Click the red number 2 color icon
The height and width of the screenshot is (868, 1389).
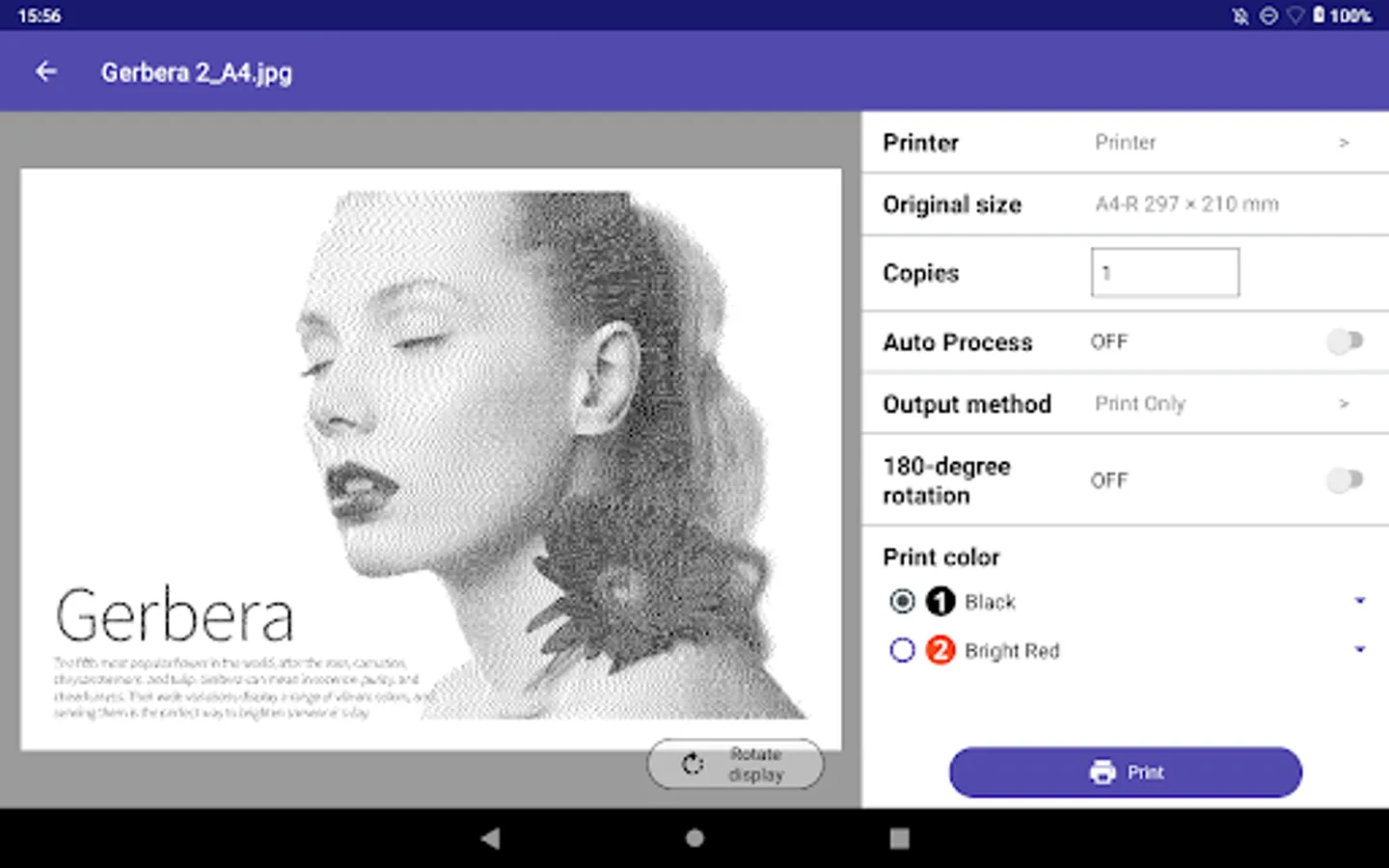(x=940, y=650)
